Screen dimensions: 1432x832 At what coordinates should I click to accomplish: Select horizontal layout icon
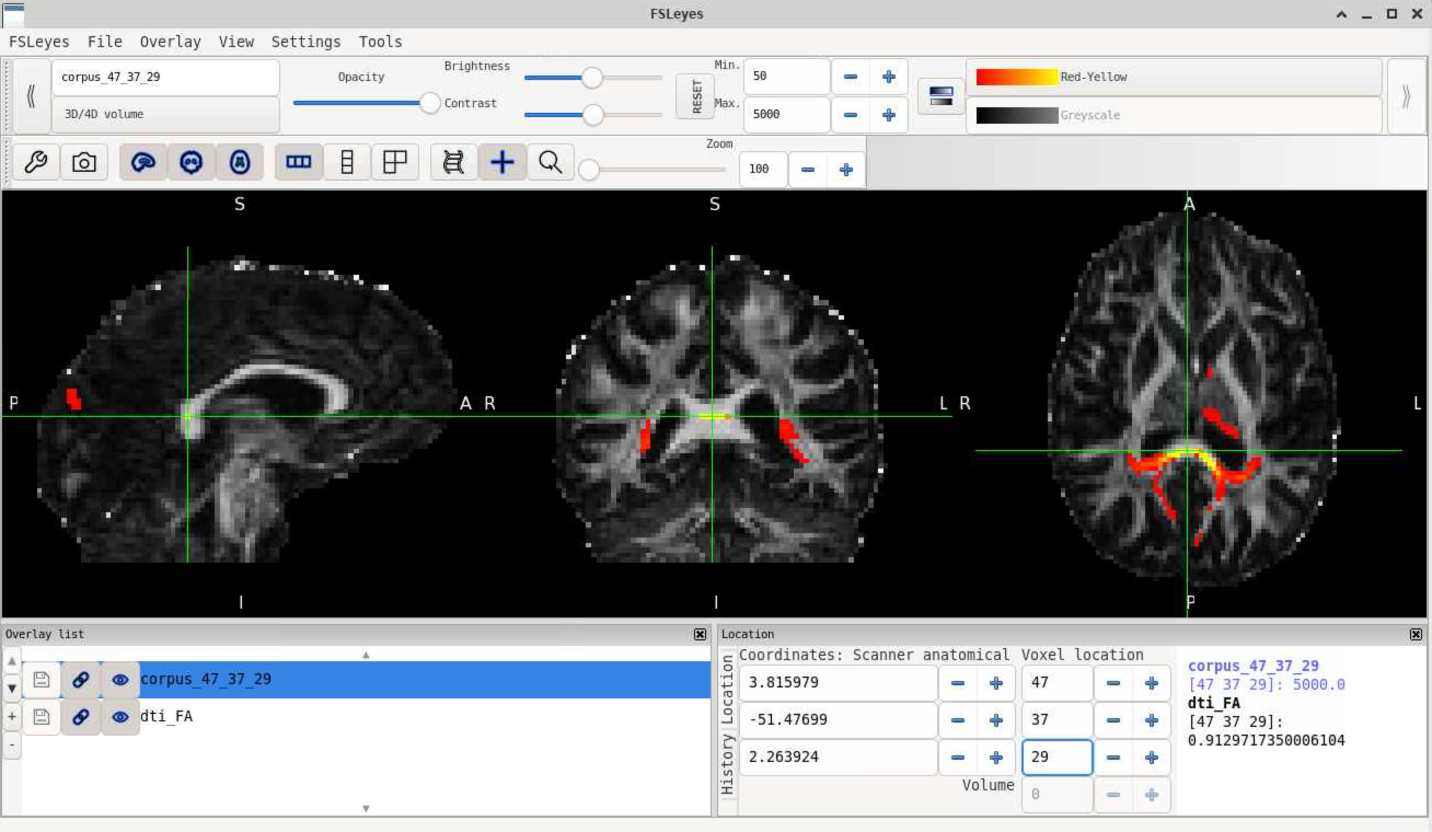[299, 162]
